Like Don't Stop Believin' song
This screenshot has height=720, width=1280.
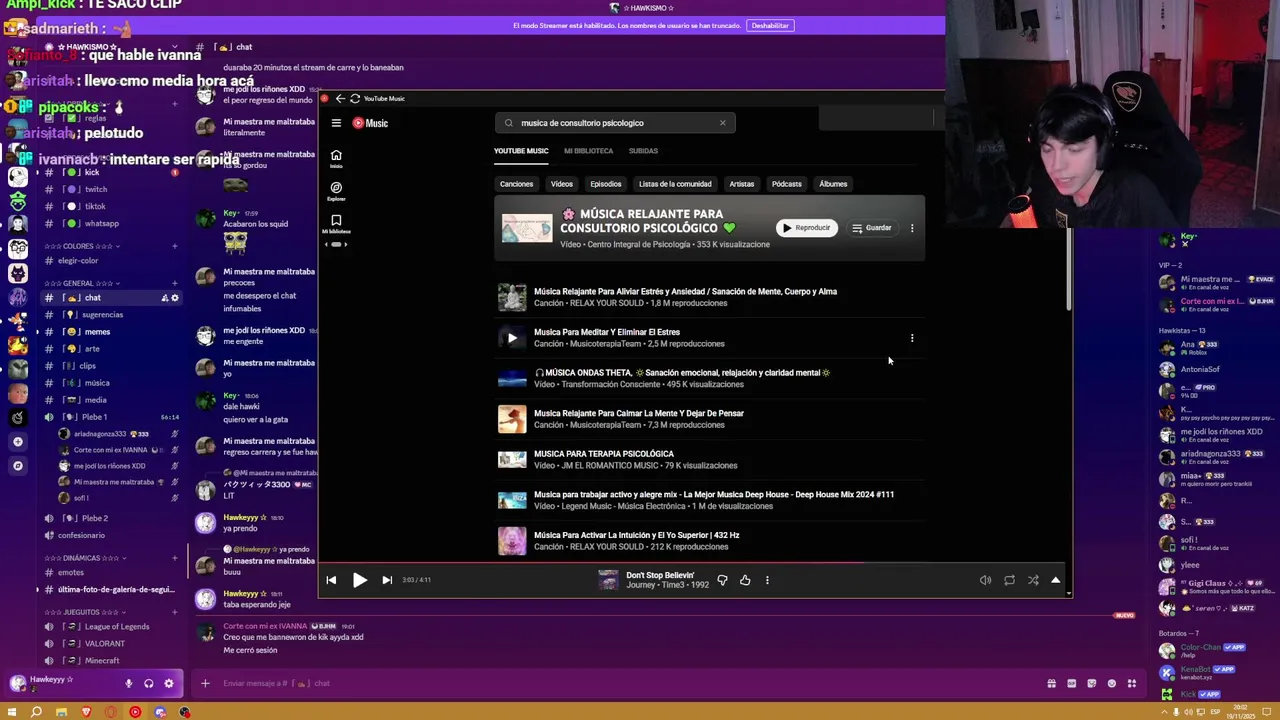[745, 580]
